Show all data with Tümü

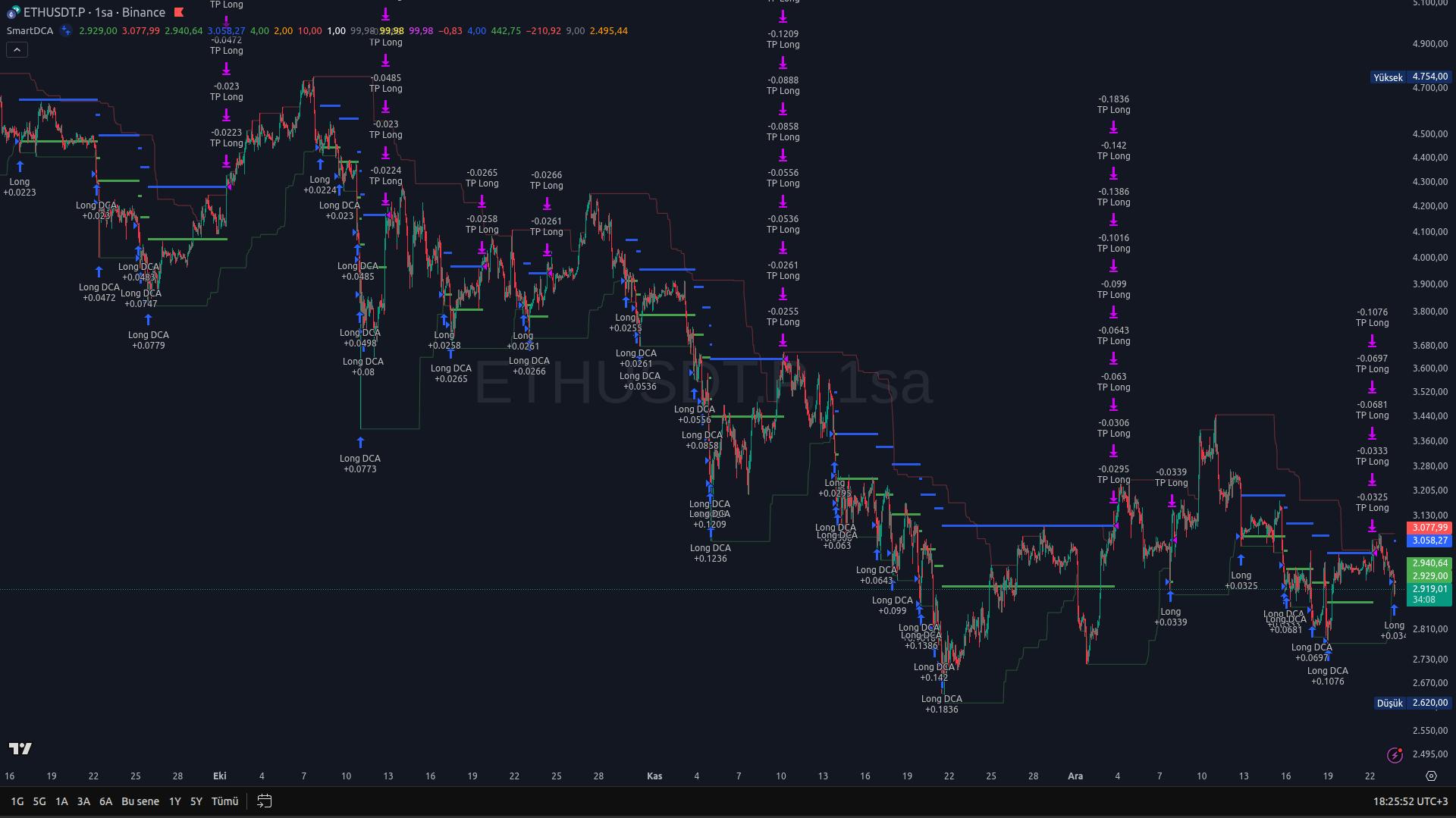pyautogui.click(x=224, y=801)
